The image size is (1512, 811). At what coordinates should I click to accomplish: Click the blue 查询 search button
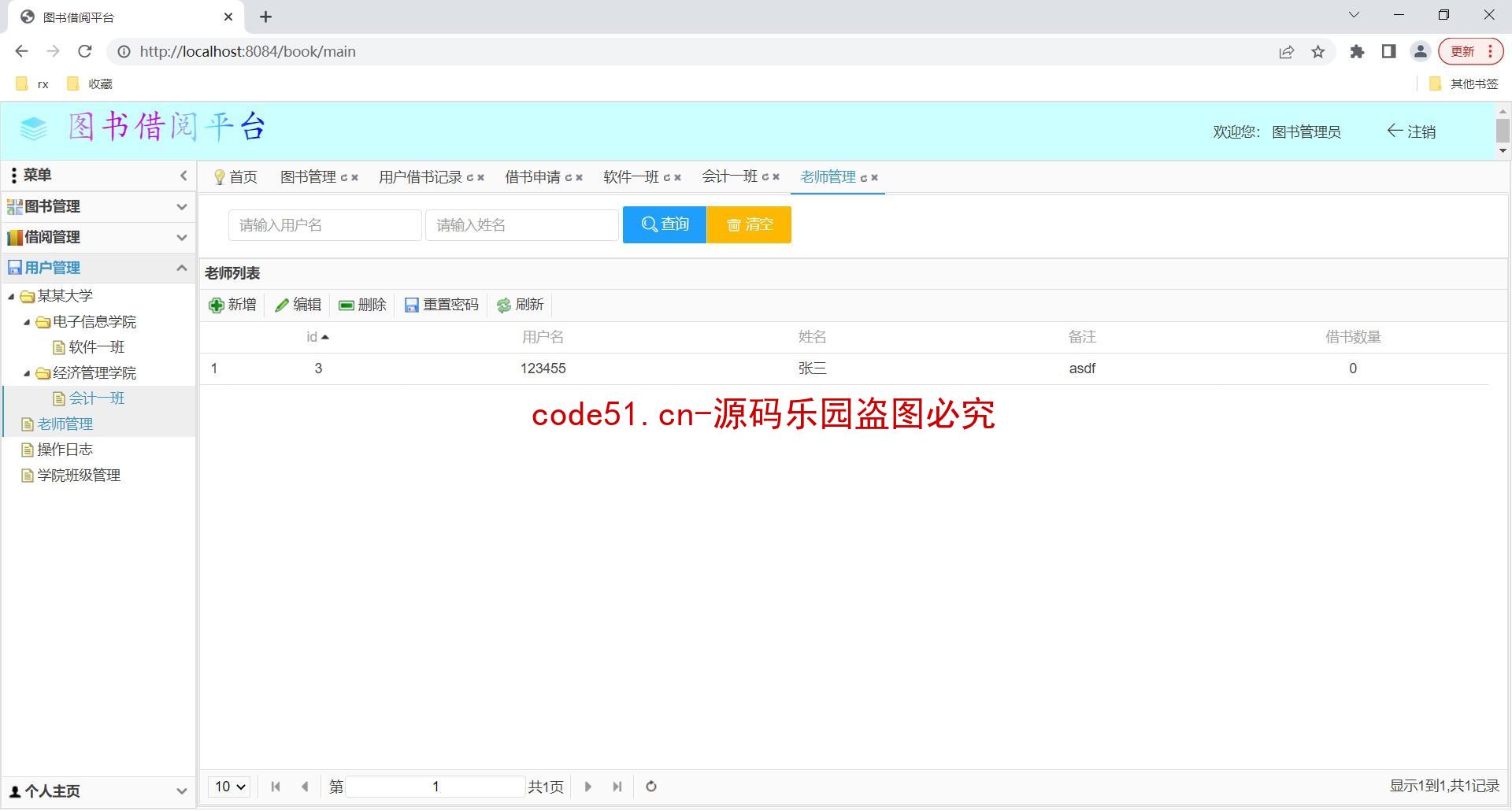click(x=665, y=225)
